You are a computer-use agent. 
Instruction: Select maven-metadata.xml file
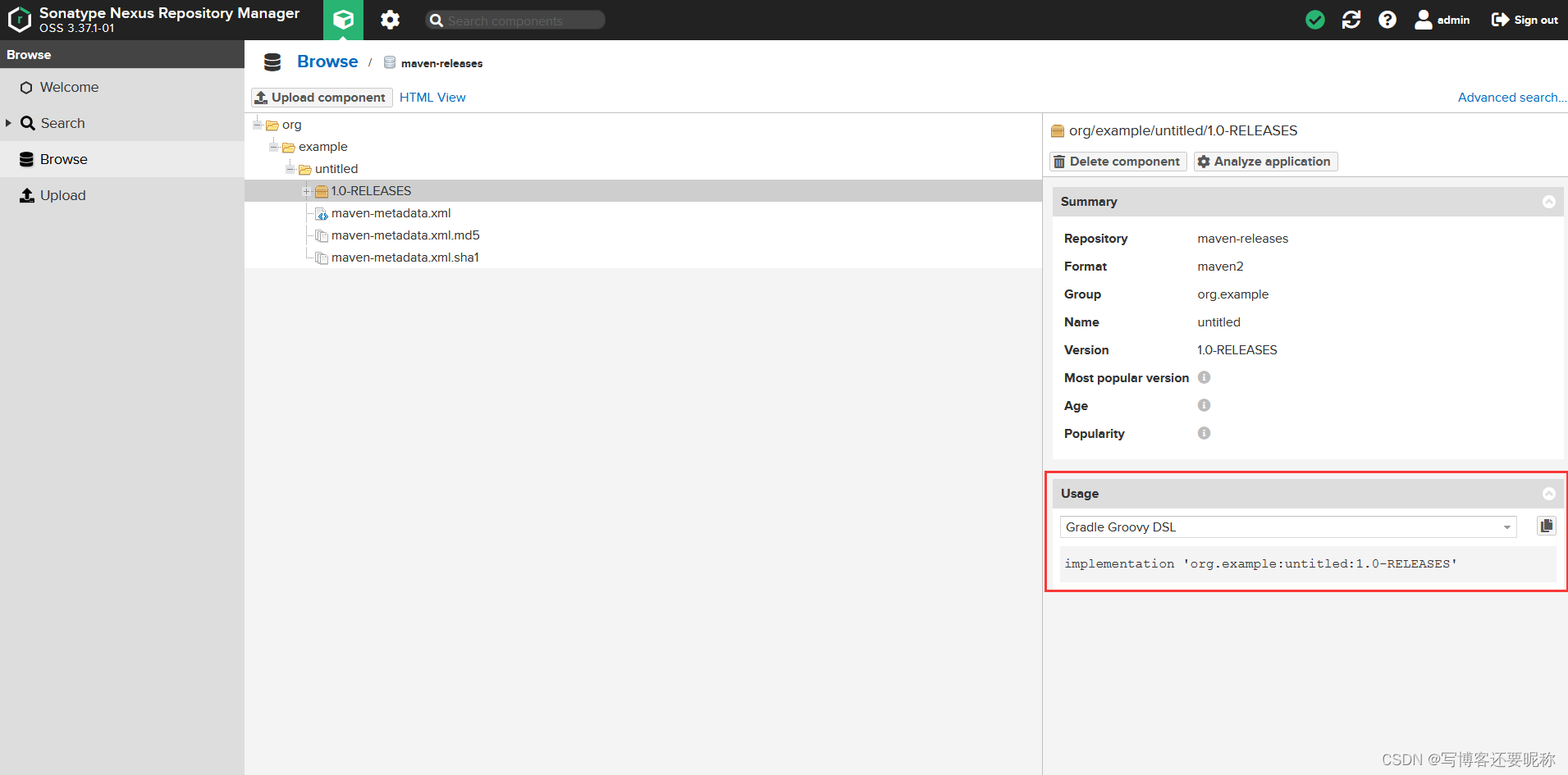[x=391, y=213]
